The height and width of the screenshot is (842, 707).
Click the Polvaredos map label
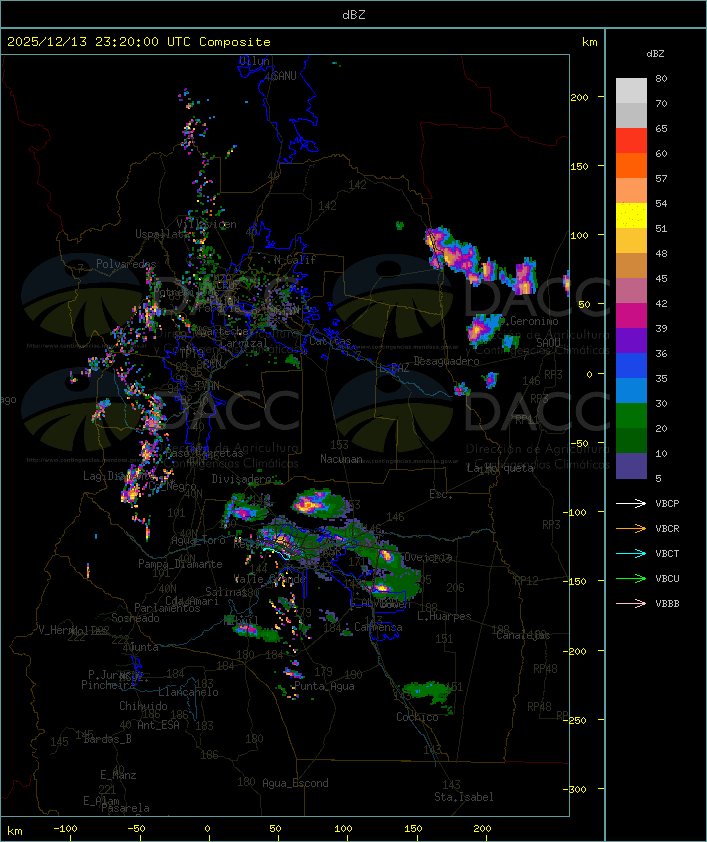(x=126, y=264)
